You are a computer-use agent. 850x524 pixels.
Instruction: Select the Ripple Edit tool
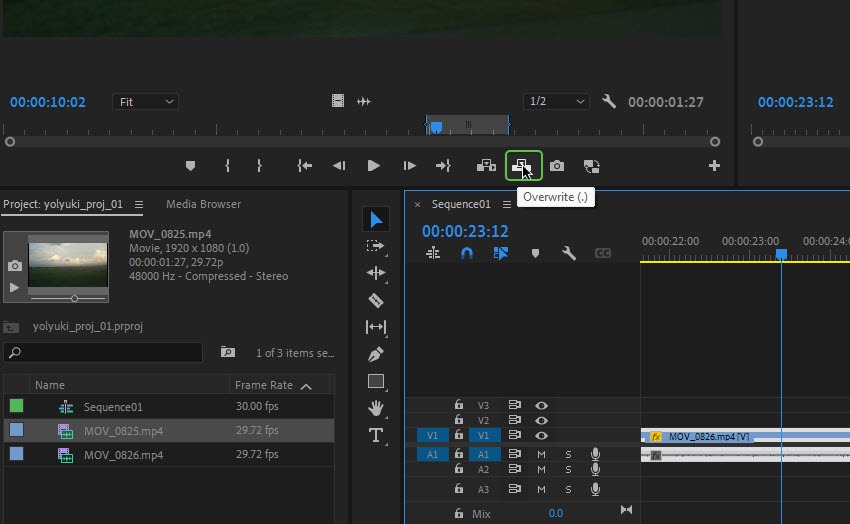pos(376,273)
